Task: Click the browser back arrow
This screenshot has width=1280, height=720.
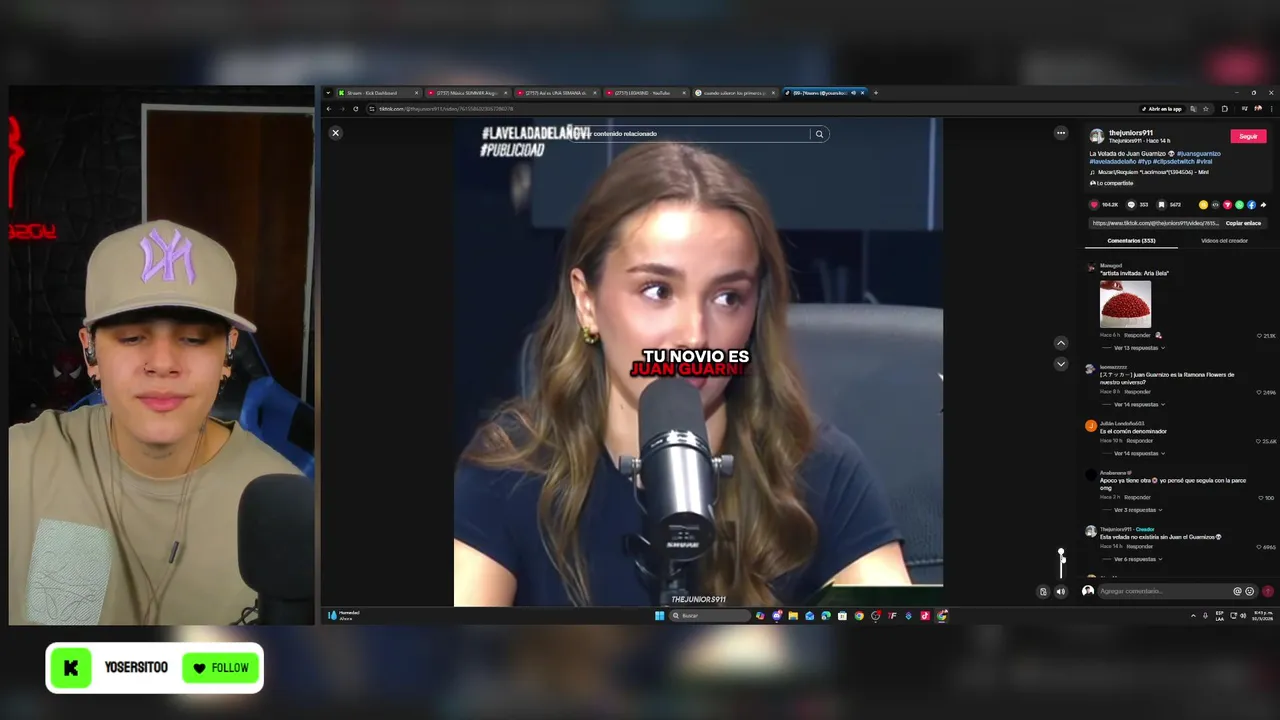Action: click(329, 109)
